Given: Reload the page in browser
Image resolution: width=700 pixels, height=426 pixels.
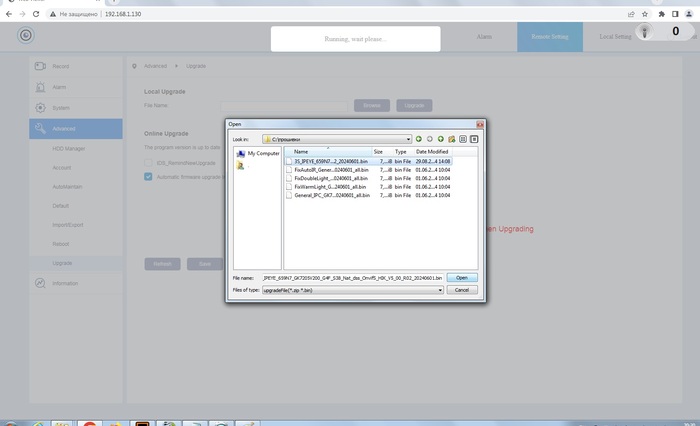Looking at the screenshot, I should pyautogui.click(x=37, y=14).
